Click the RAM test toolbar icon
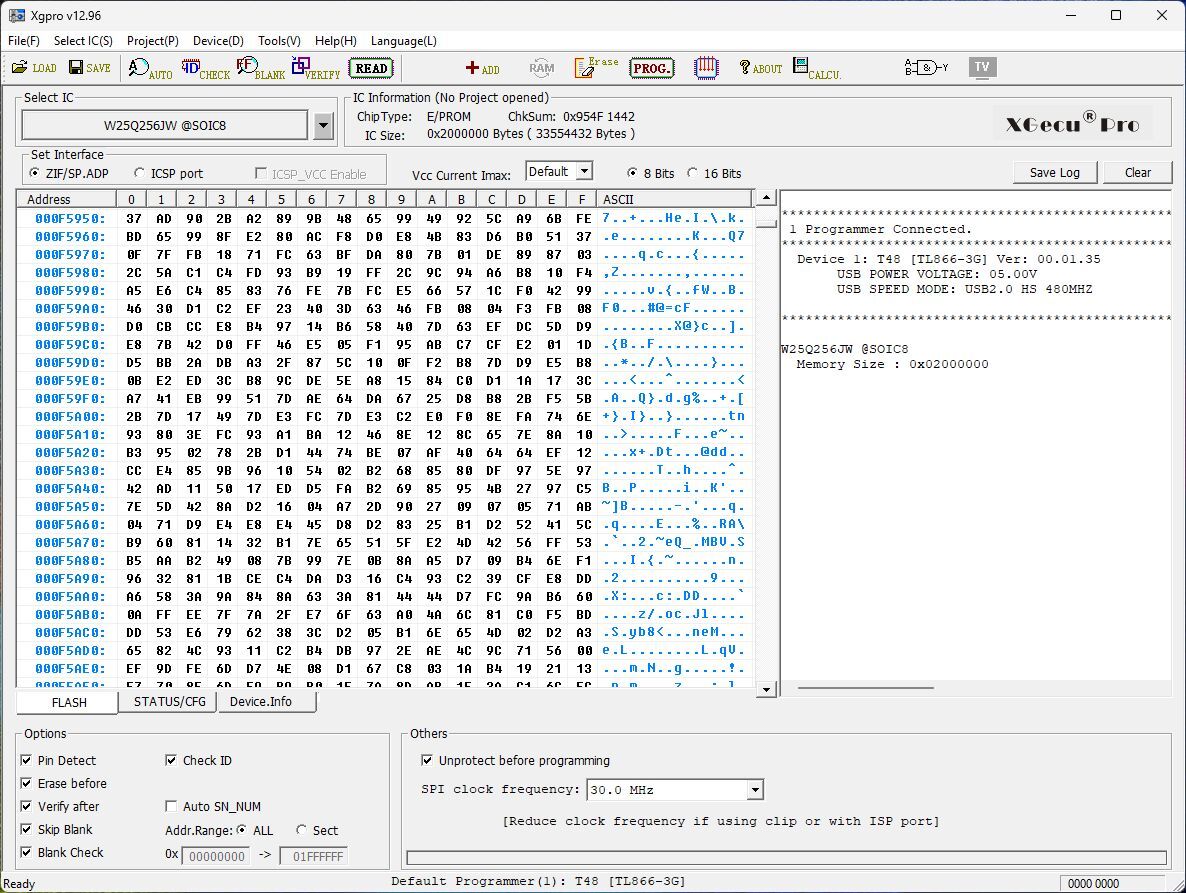Image resolution: width=1186 pixels, height=893 pixels. [542, 68]
